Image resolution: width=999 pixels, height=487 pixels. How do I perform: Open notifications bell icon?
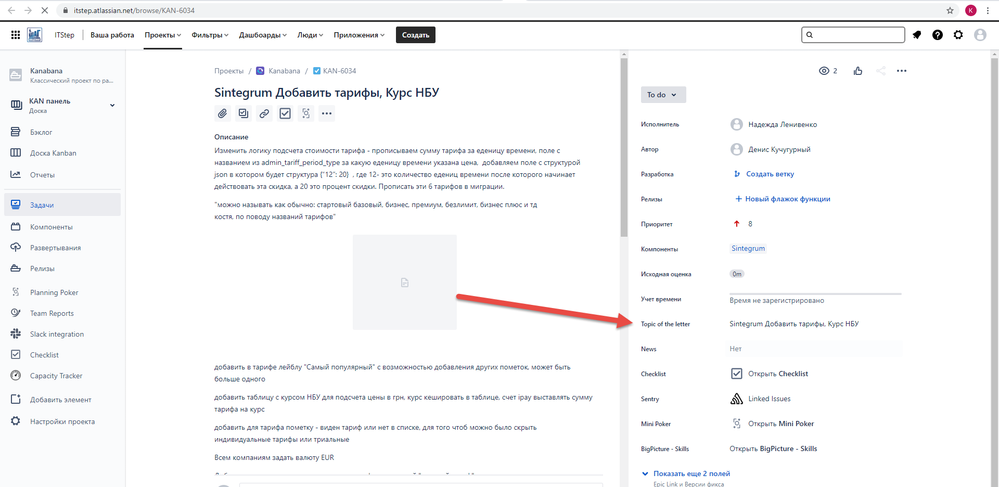point(917,35)
